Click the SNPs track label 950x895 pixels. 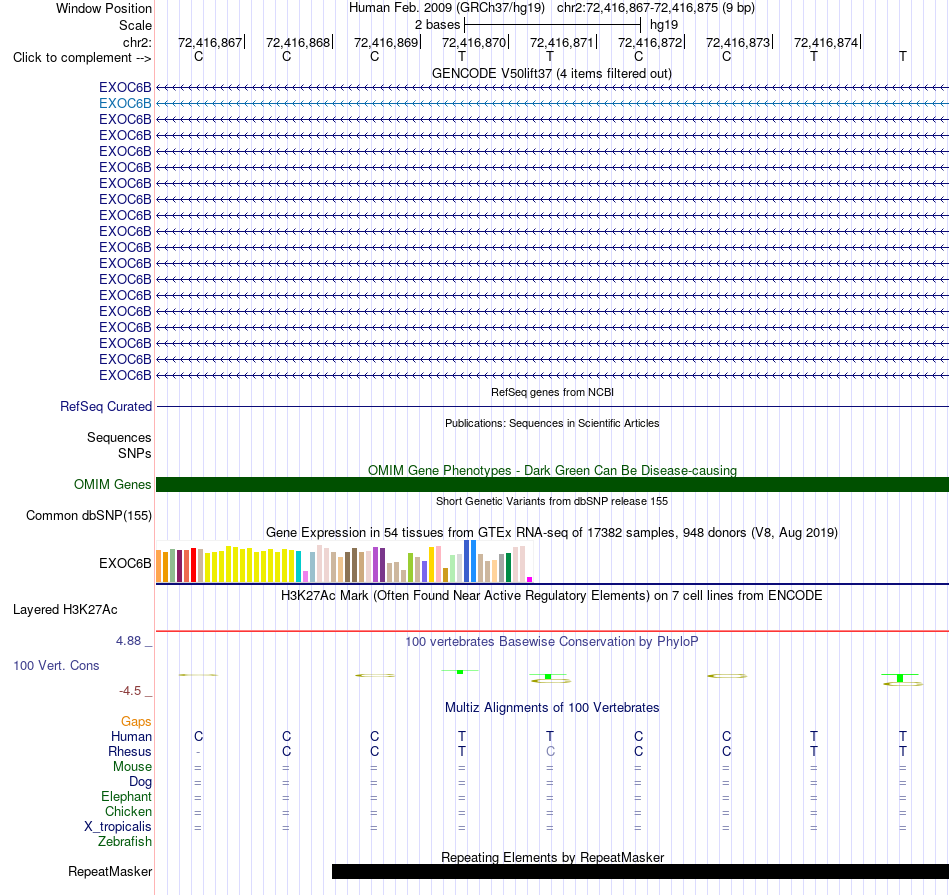pos(135,453)
